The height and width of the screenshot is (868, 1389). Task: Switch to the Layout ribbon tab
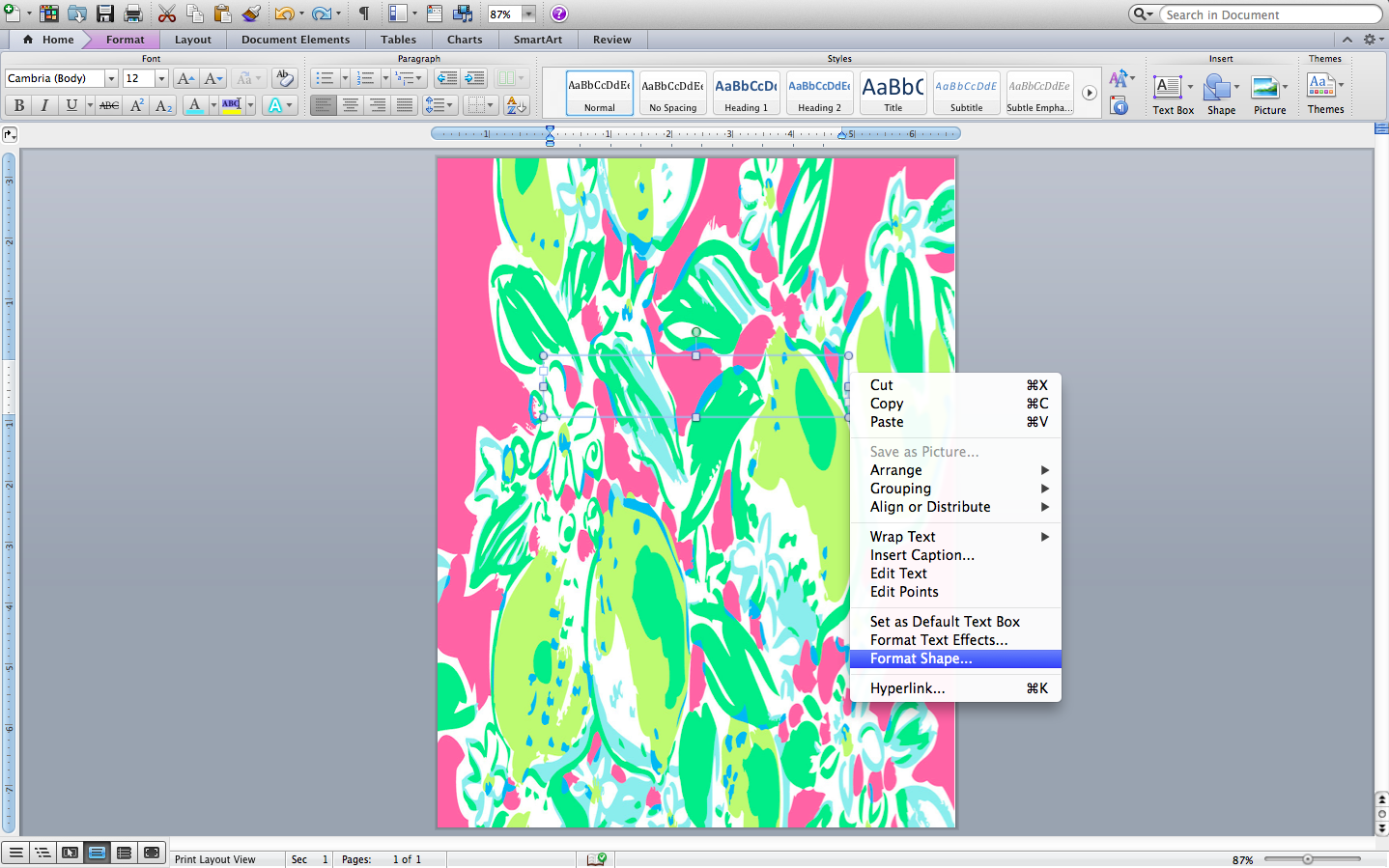[x=193, y=40]
